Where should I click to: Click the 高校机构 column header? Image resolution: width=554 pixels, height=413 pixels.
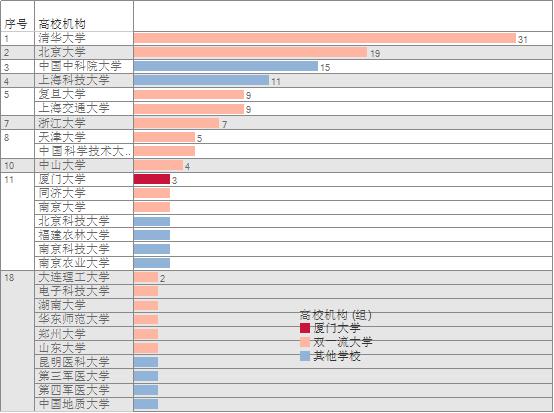[62, 24]
